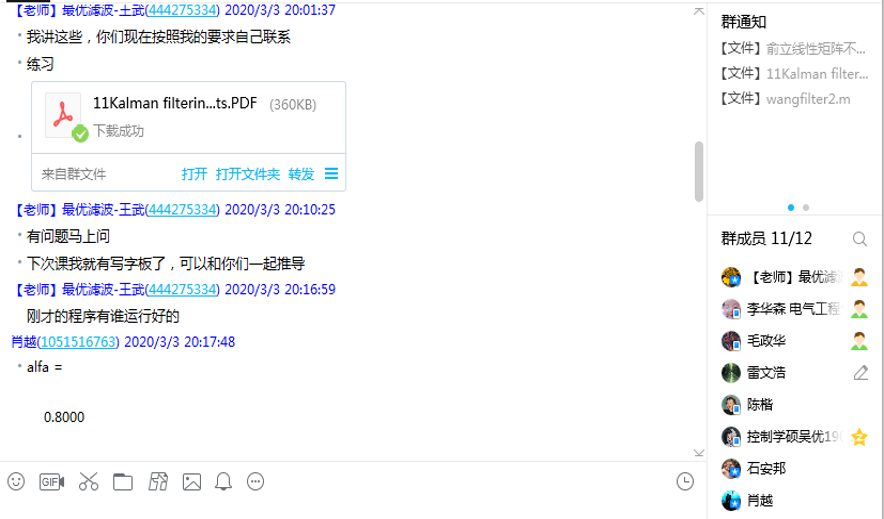Viewport: 884px width, 519px height.
Task: Click the chat vertical scrollbar thumb
Action: point(699,171)
